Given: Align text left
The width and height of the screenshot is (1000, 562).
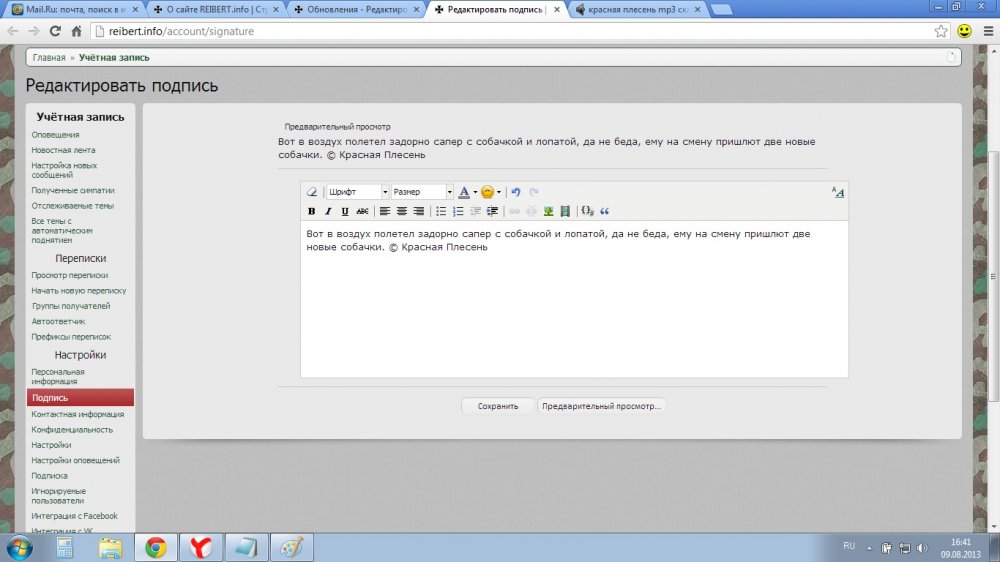Looking at the screenshot, I should (x=385, y=211).
